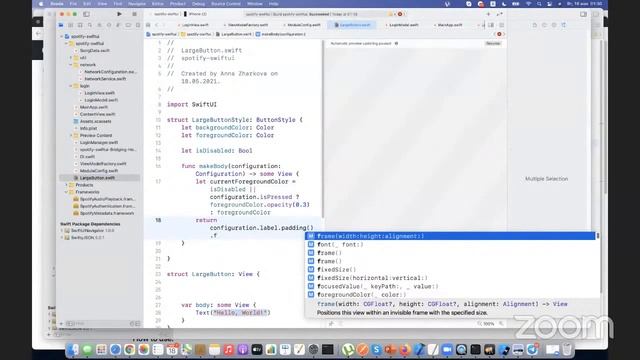Choose foregroundColor(_ color:) completion

point(451,295)
